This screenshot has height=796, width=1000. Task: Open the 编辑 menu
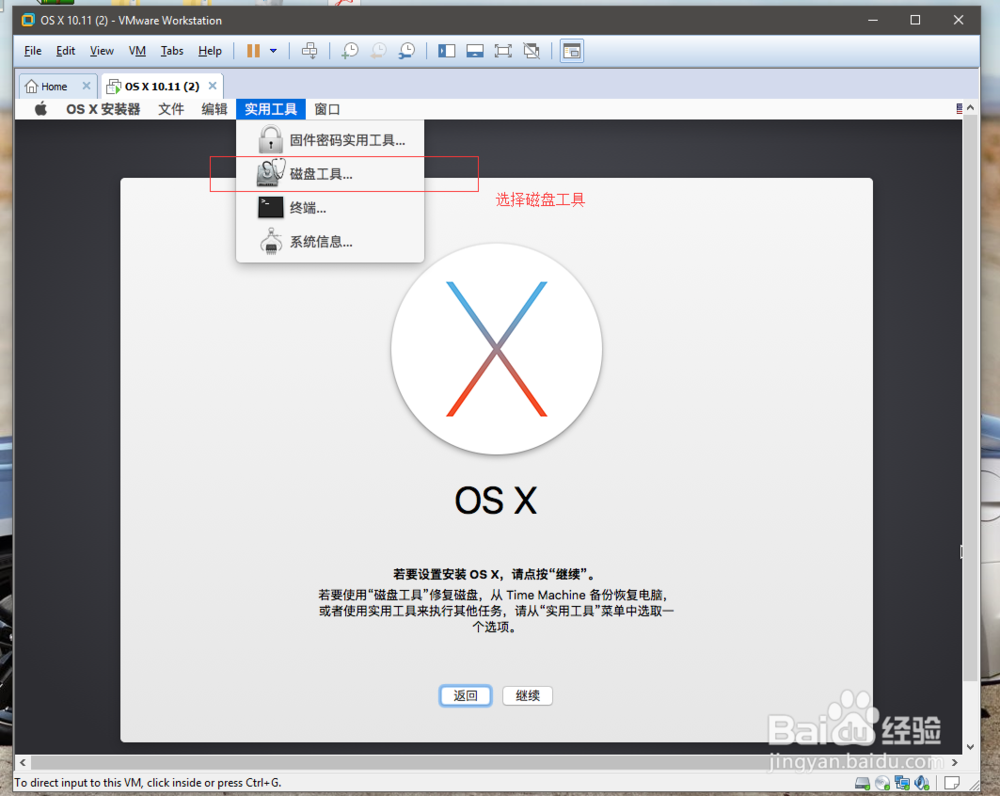pyautogui.click(x=214, y=109)
